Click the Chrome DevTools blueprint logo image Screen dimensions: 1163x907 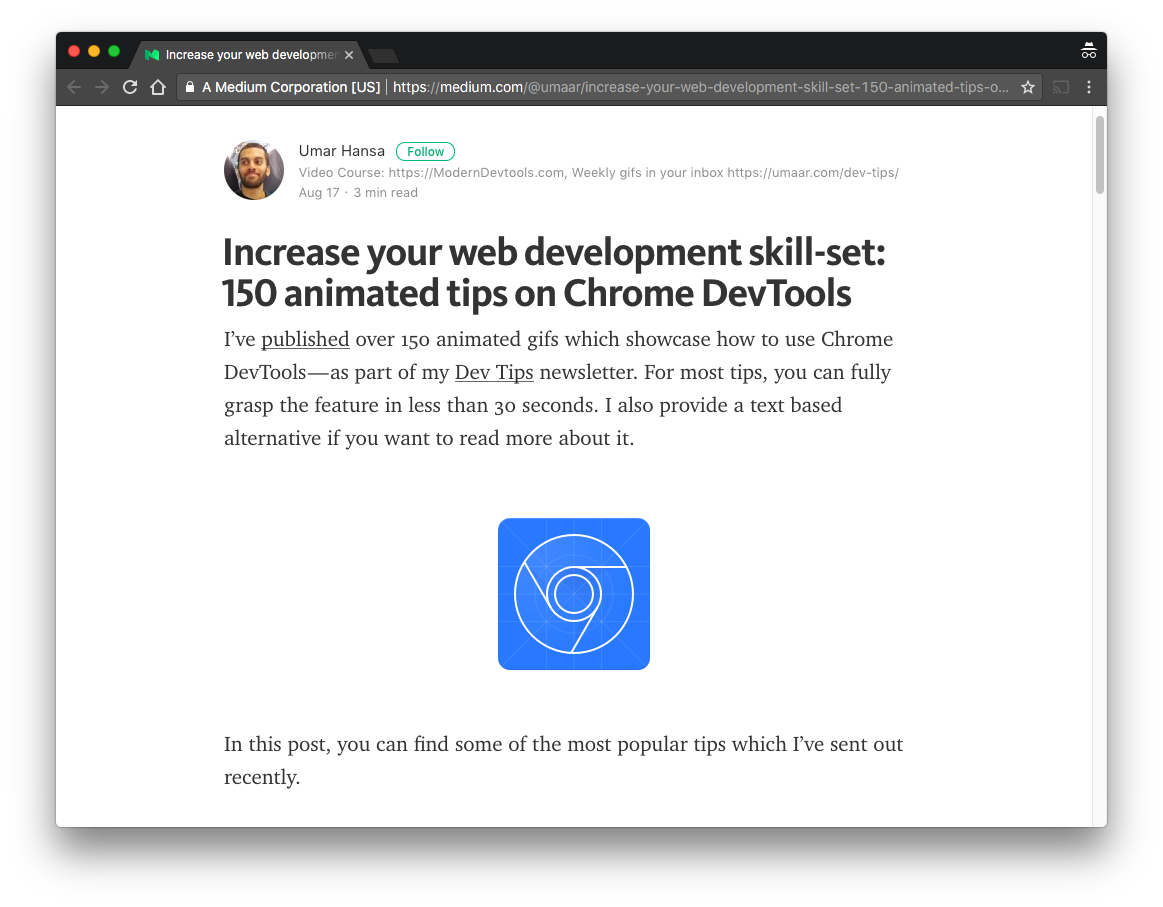pos(574,594)
